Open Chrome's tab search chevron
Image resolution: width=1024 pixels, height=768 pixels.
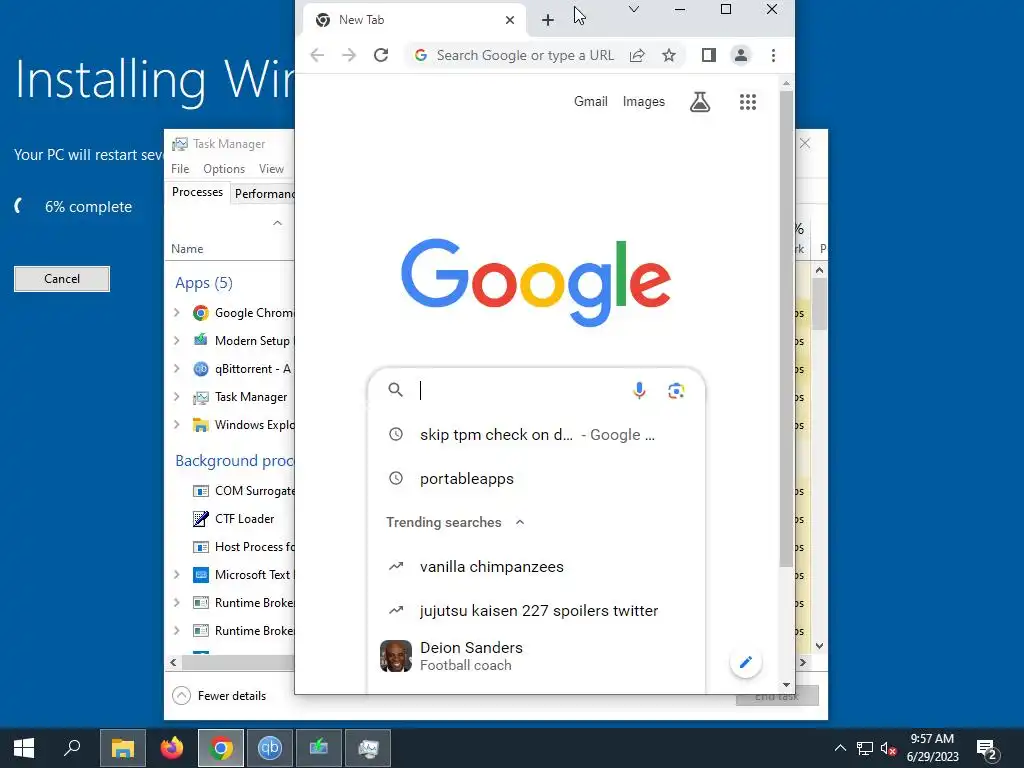(633, 9)
